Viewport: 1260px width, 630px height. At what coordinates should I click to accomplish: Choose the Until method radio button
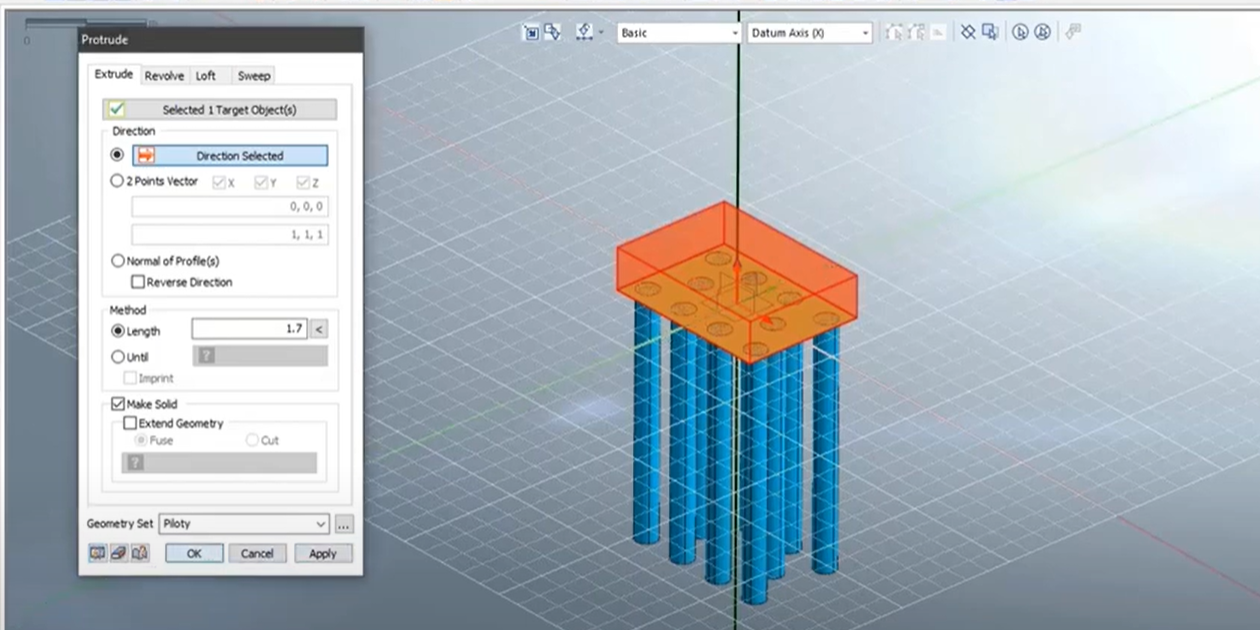tap(118, 357)
